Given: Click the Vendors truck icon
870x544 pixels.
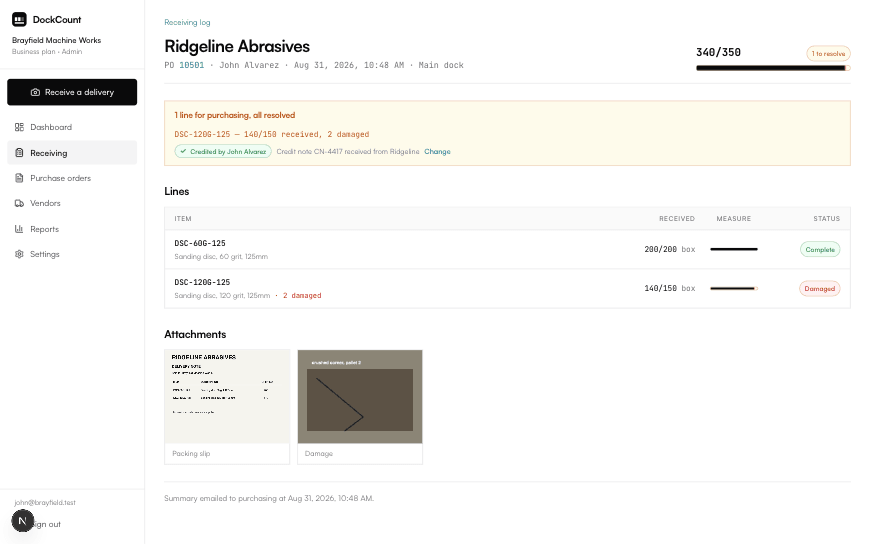Looking at the screenshot, I should pos(19,203).
